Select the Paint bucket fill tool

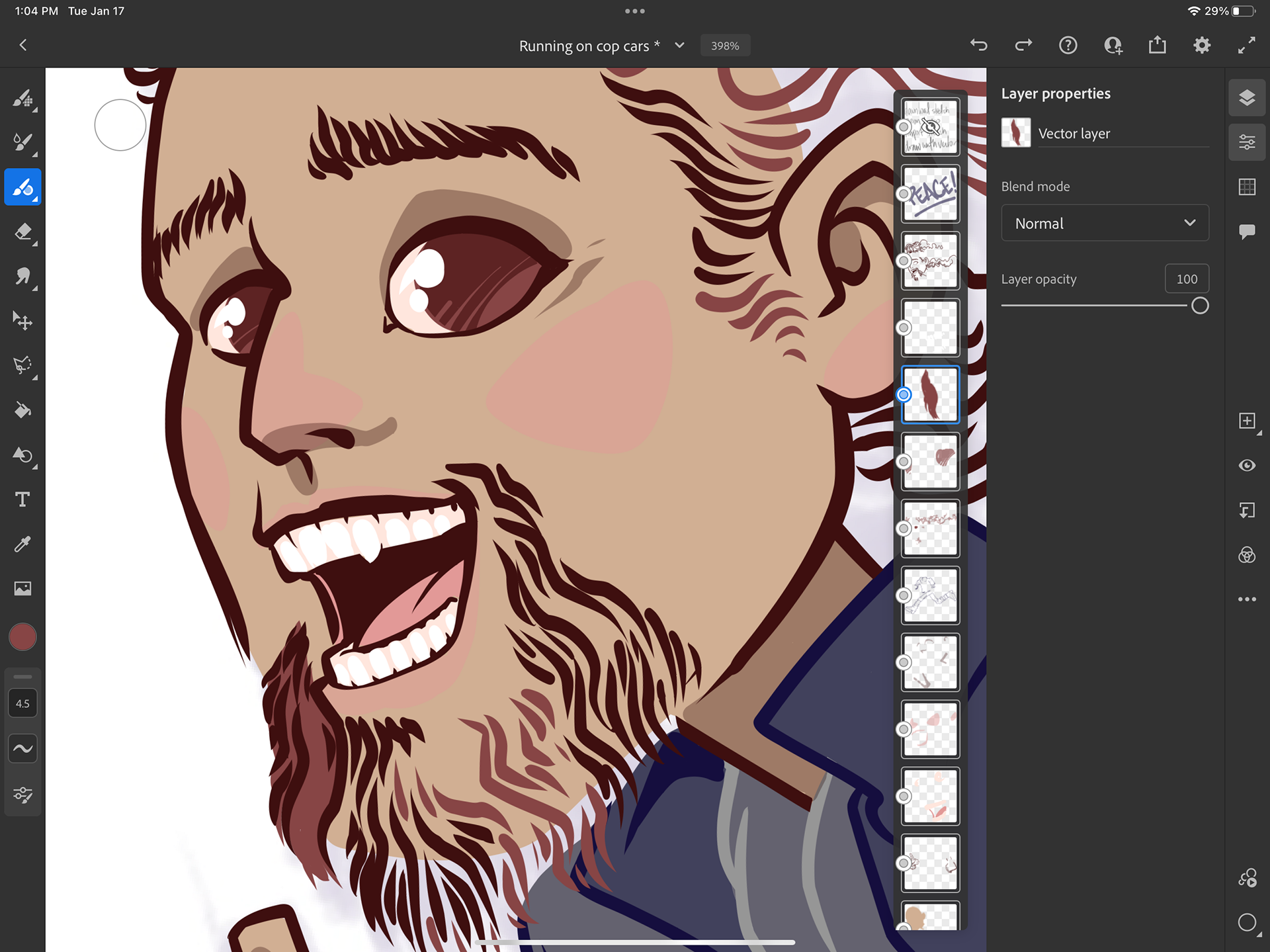(x=23, y=410)
